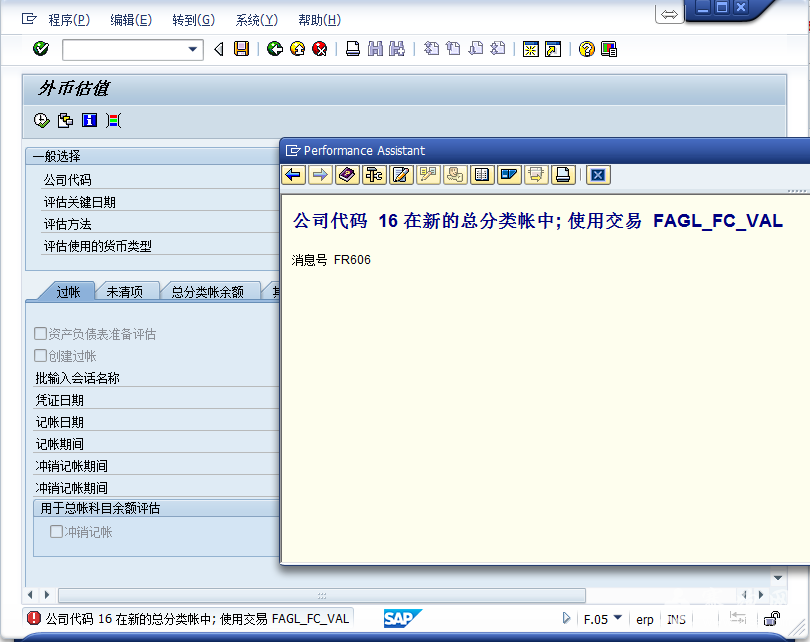The image size is (810, 642).
Task: Click the red Cancel icon
Action: pyautogui.click(x=320, y=49)
